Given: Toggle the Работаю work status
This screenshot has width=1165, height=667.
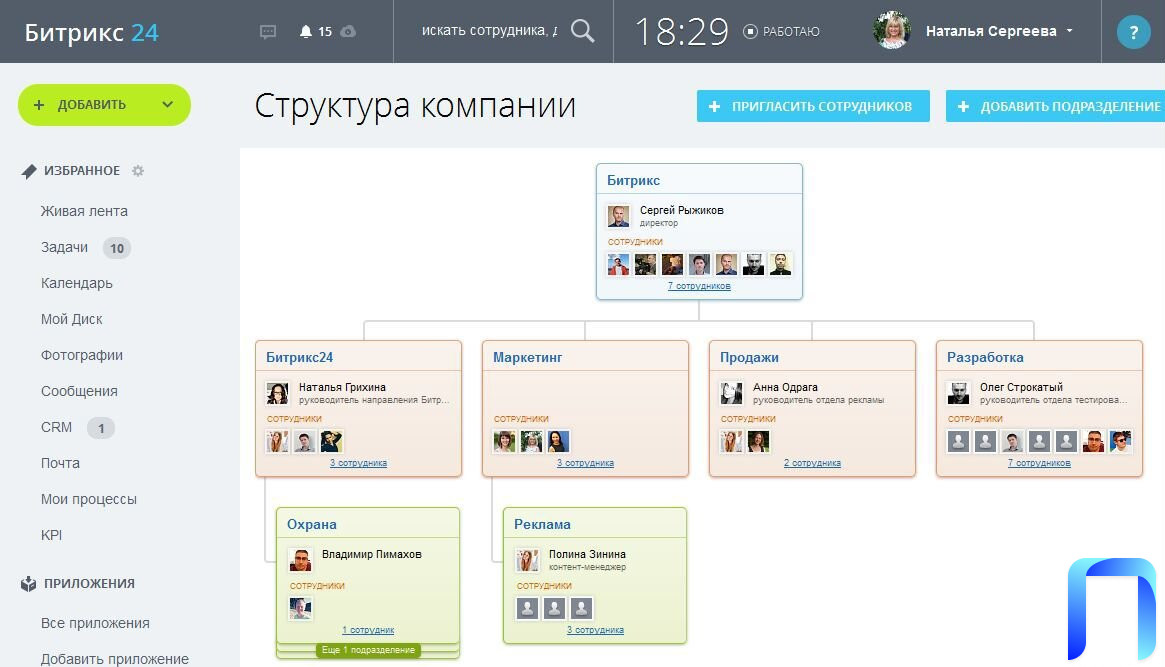Looking at the screenshot, I should point(781,32).
